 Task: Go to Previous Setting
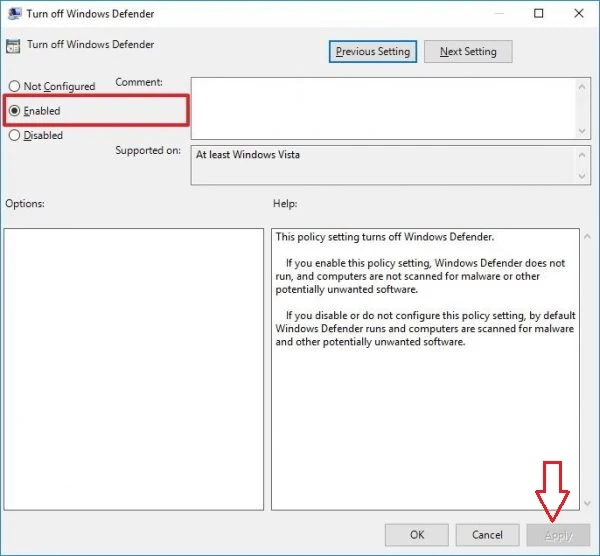373,51
